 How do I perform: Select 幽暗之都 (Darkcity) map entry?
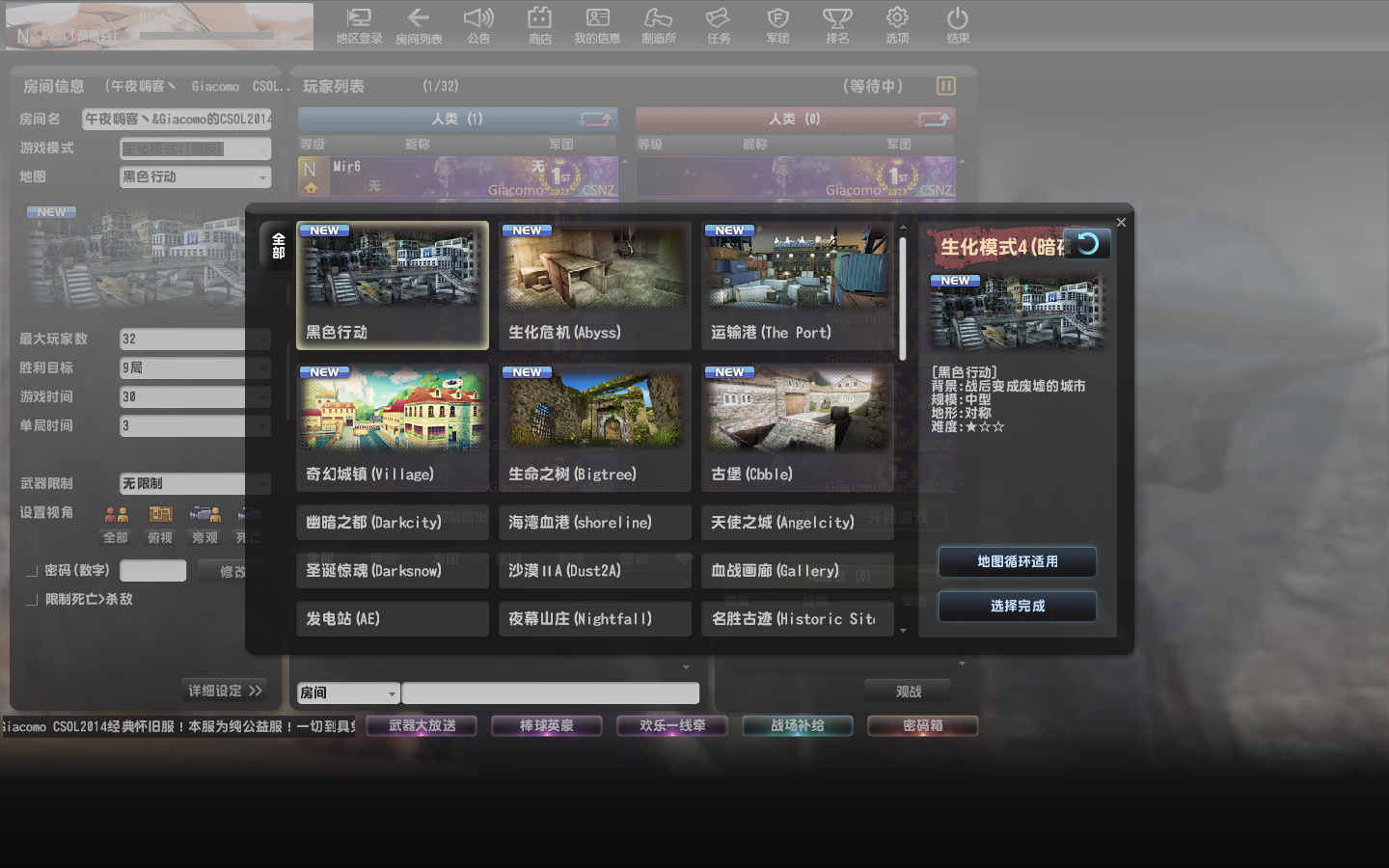pos(392,523)
